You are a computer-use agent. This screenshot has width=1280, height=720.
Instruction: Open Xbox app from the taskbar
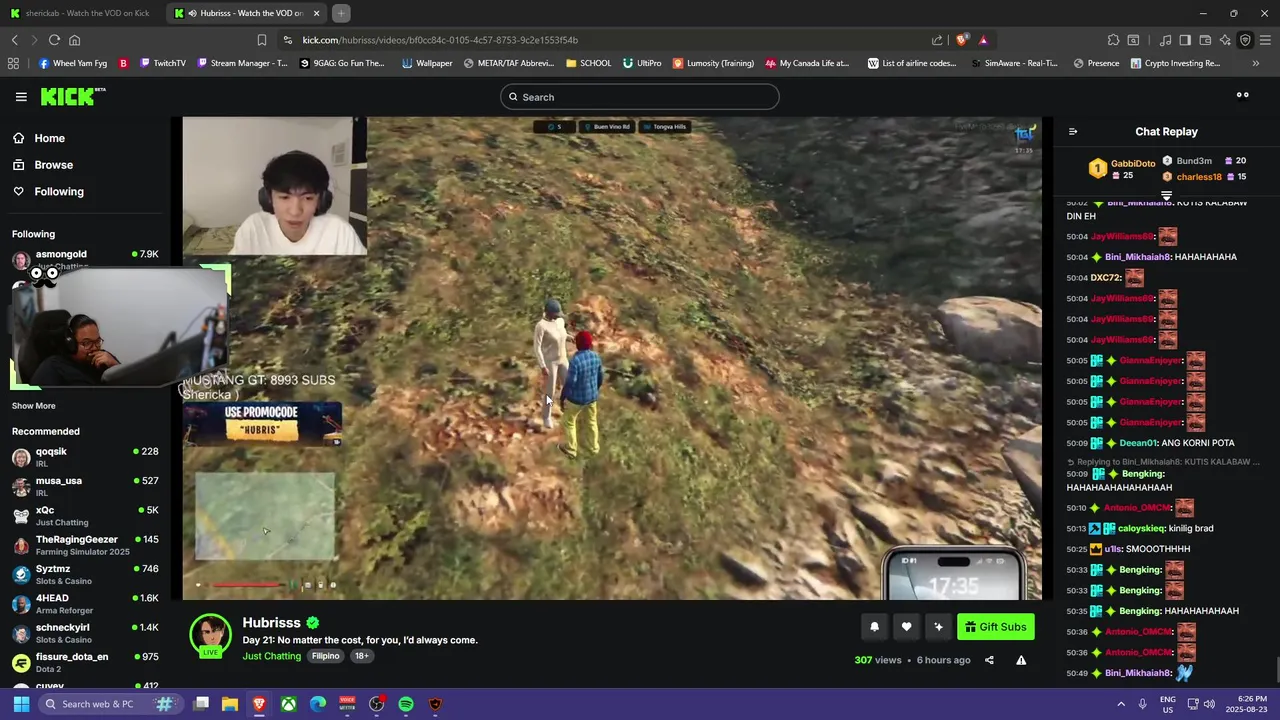click(288, 704)
